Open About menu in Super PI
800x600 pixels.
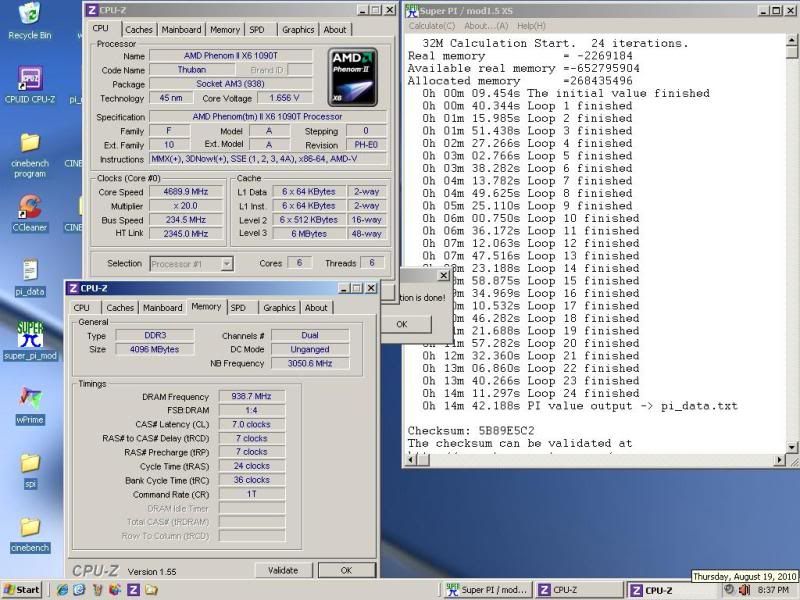[486, 26]
